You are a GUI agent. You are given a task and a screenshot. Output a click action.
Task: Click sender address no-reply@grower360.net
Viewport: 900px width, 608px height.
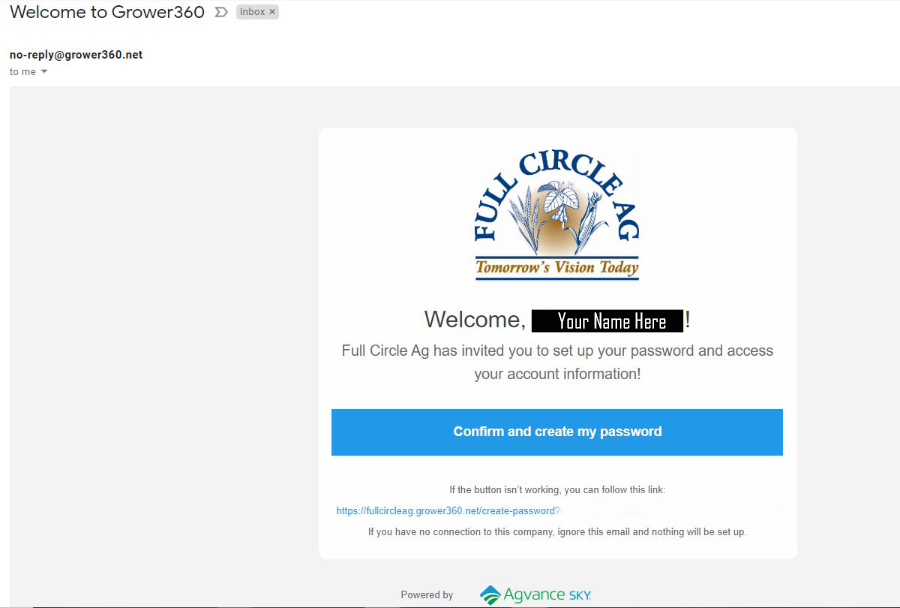coord(76,55)
